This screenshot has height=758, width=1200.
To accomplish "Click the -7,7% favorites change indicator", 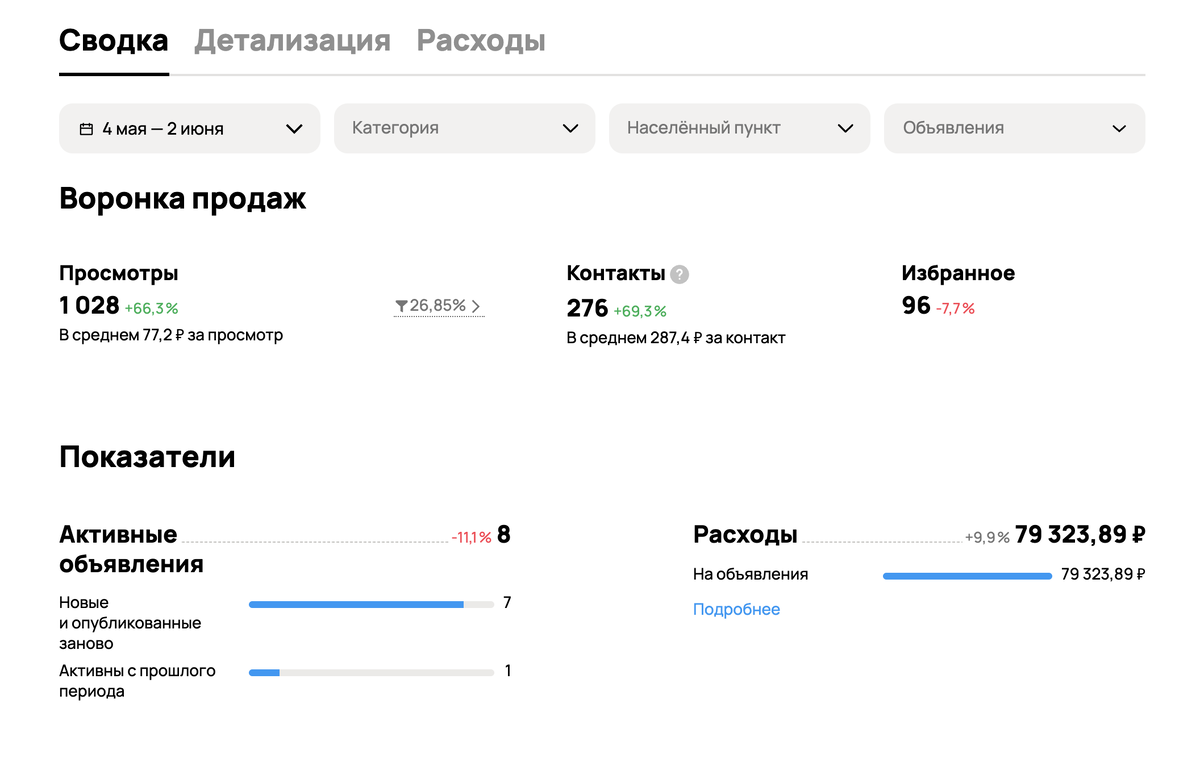I will pos(955,308).
